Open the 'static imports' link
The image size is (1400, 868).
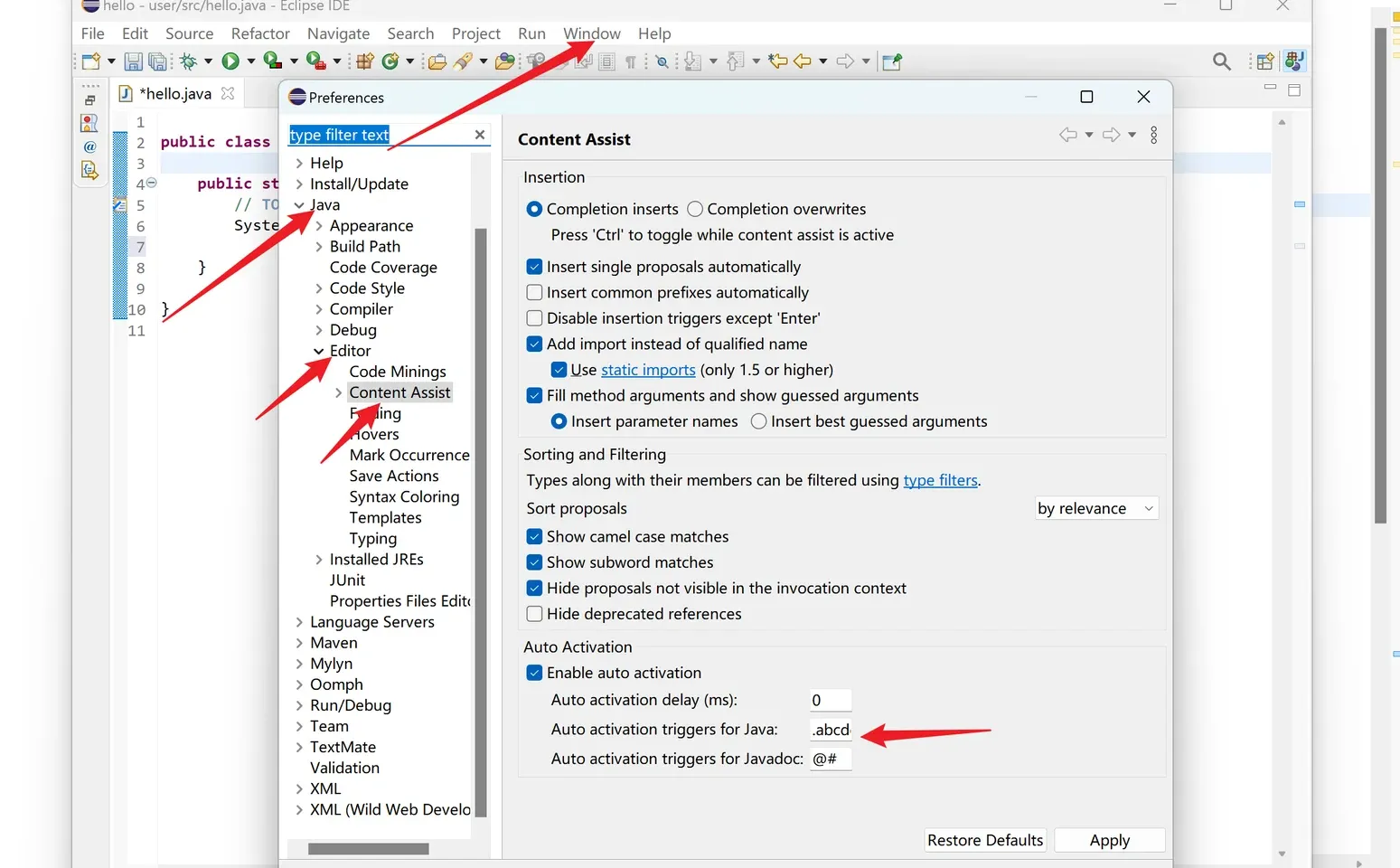coord(648,370)
